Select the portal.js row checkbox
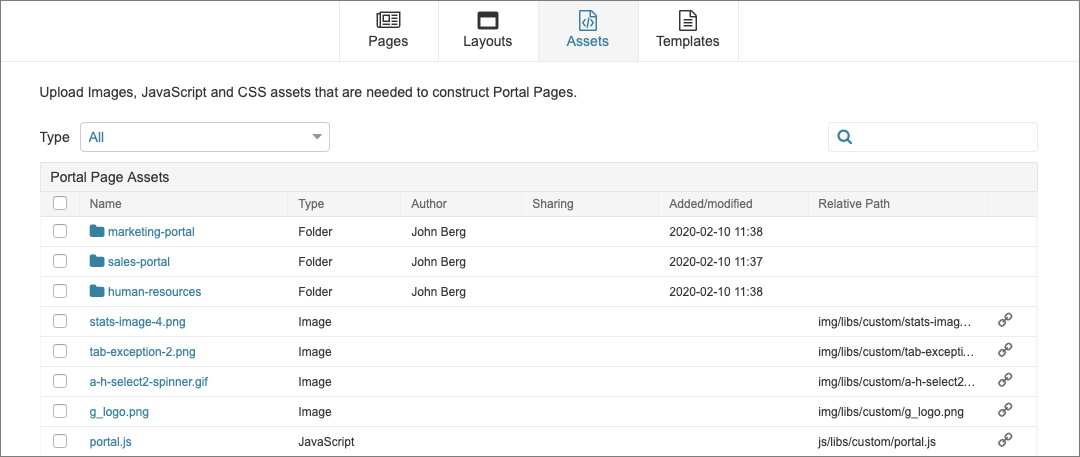 [x=60, y=441]
